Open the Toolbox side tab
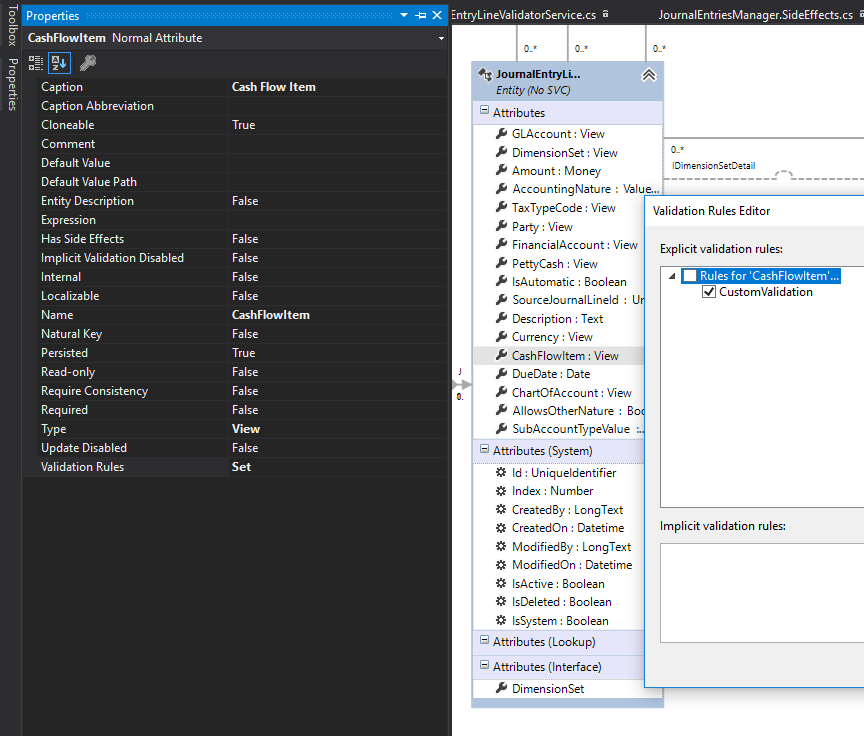This screenshot has height=736, width=864. pos(12,25)
